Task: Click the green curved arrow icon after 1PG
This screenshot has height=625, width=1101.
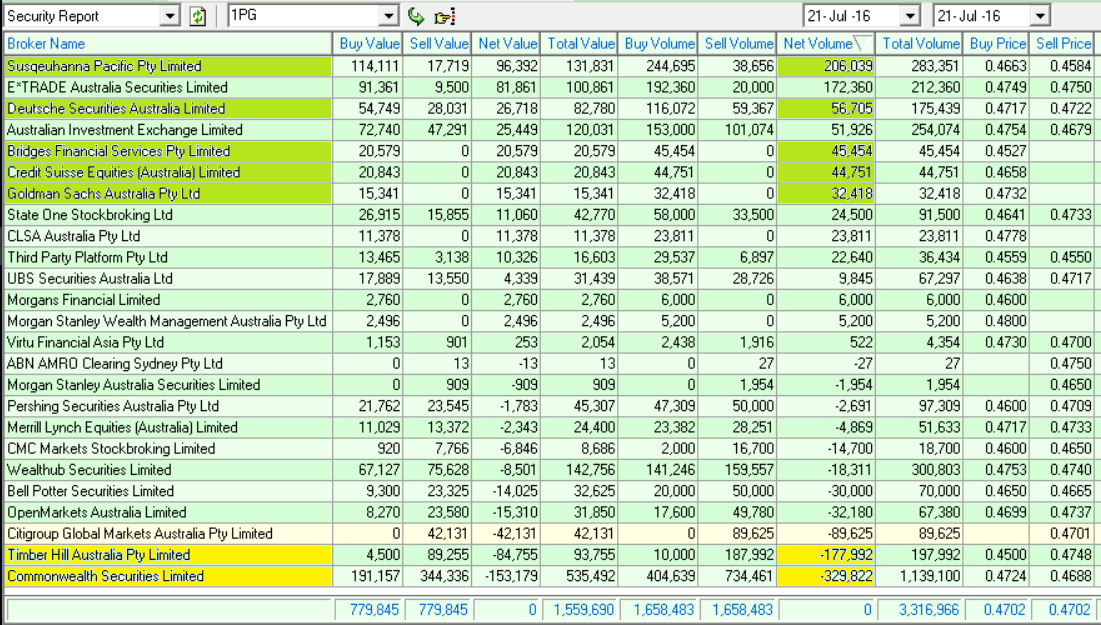Action: click(x=416, y=15)
